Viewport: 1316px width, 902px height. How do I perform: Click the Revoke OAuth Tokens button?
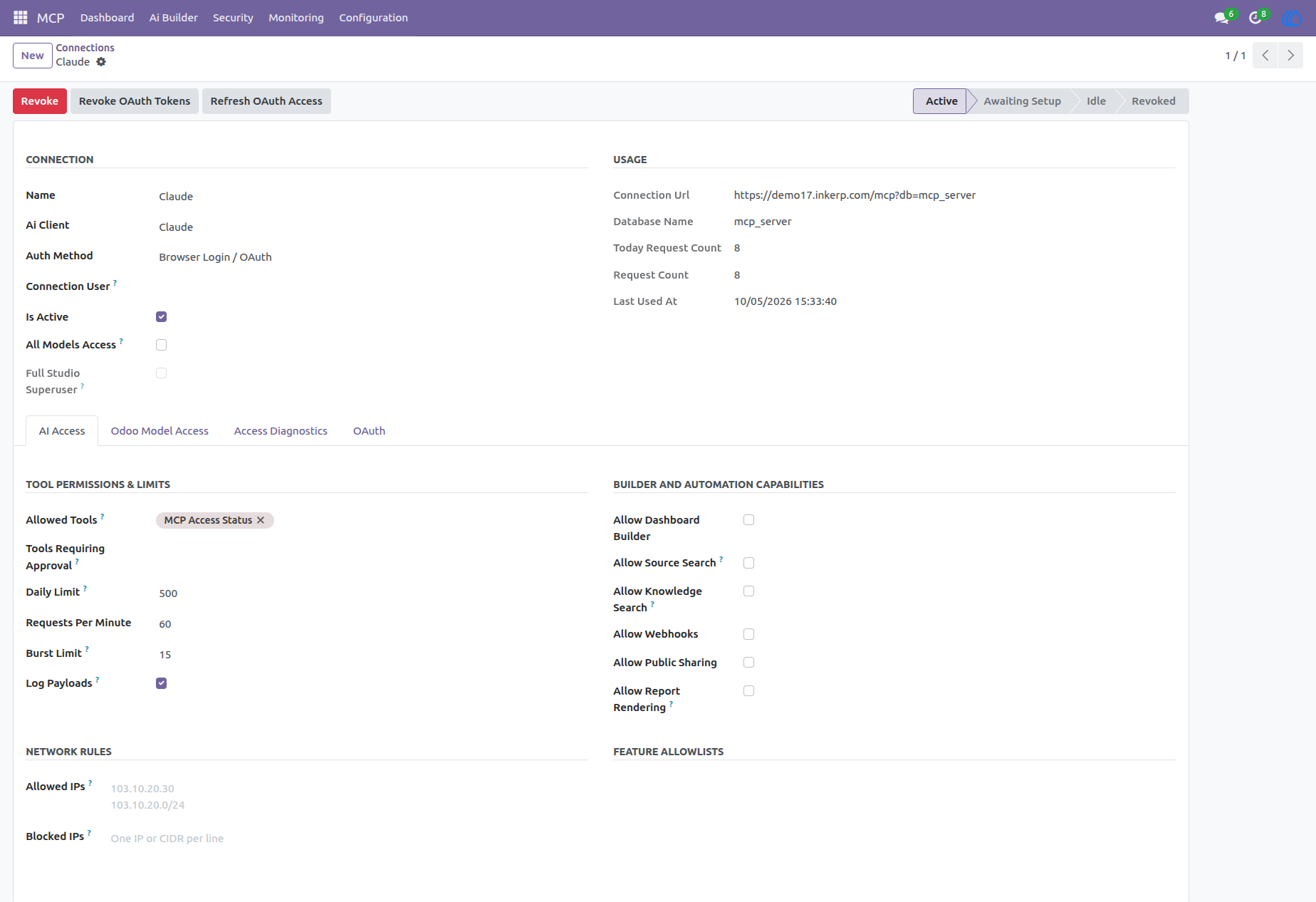tap(135, 101)
